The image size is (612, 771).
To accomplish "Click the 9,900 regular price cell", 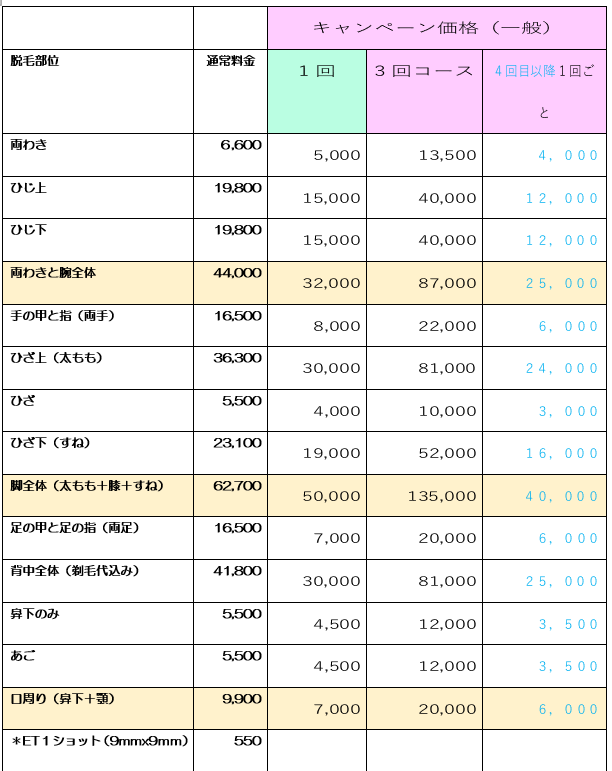I will 241,699.
